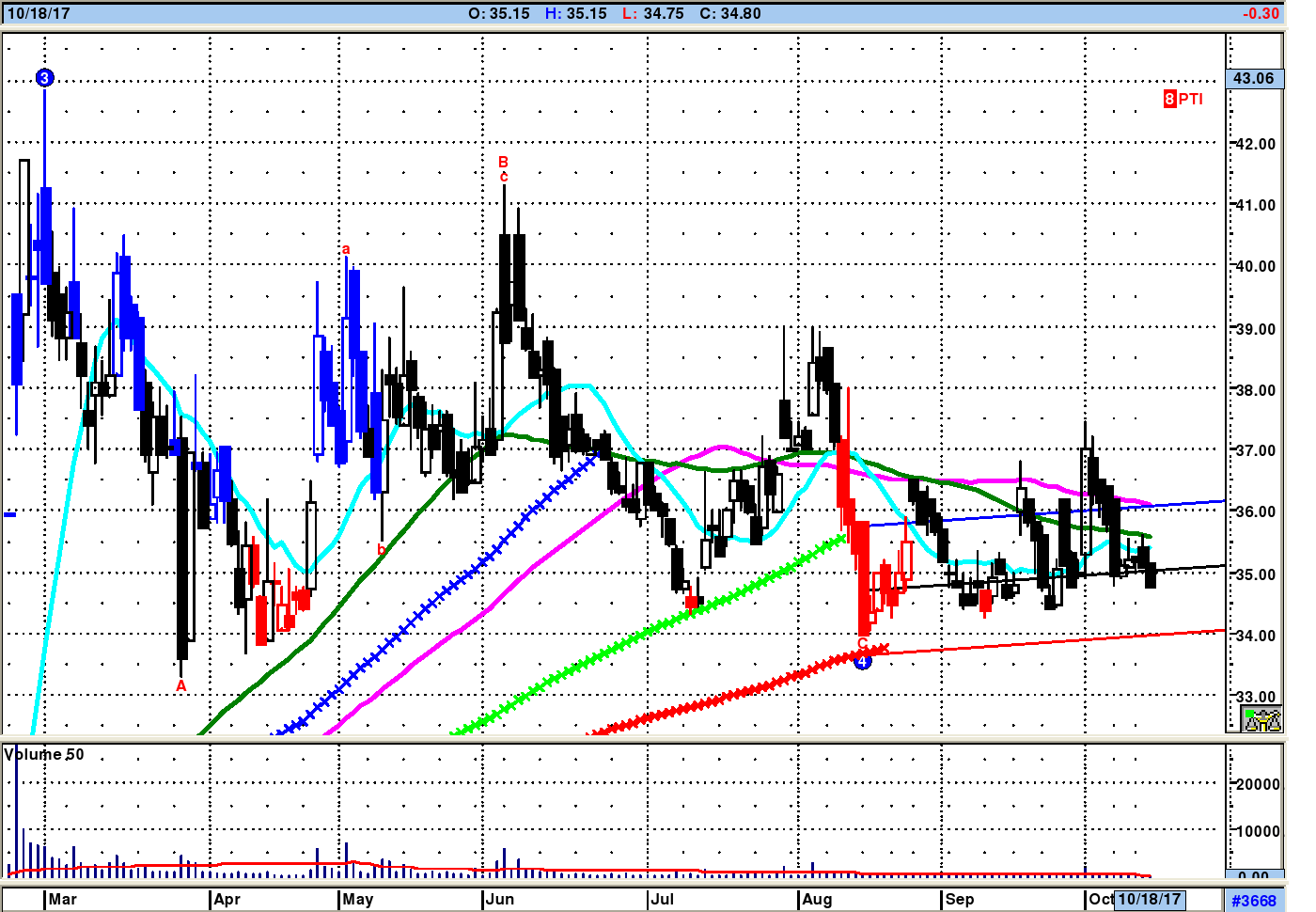Click the red PTI value box
Screen dimensions: 1316x912
coord(1169,99)
